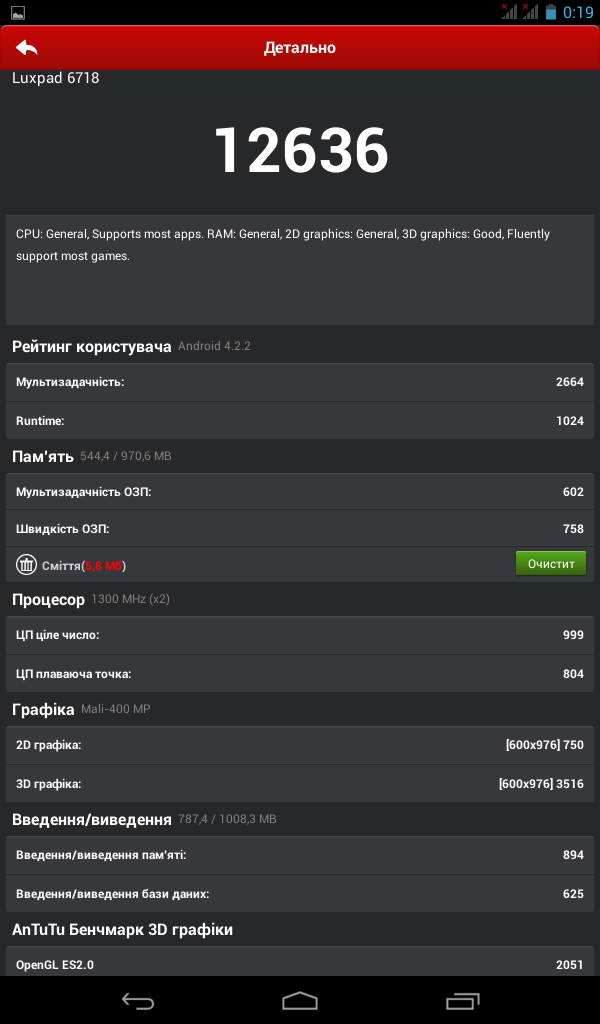Tap the ЦП ціле число row

[300, 635]
